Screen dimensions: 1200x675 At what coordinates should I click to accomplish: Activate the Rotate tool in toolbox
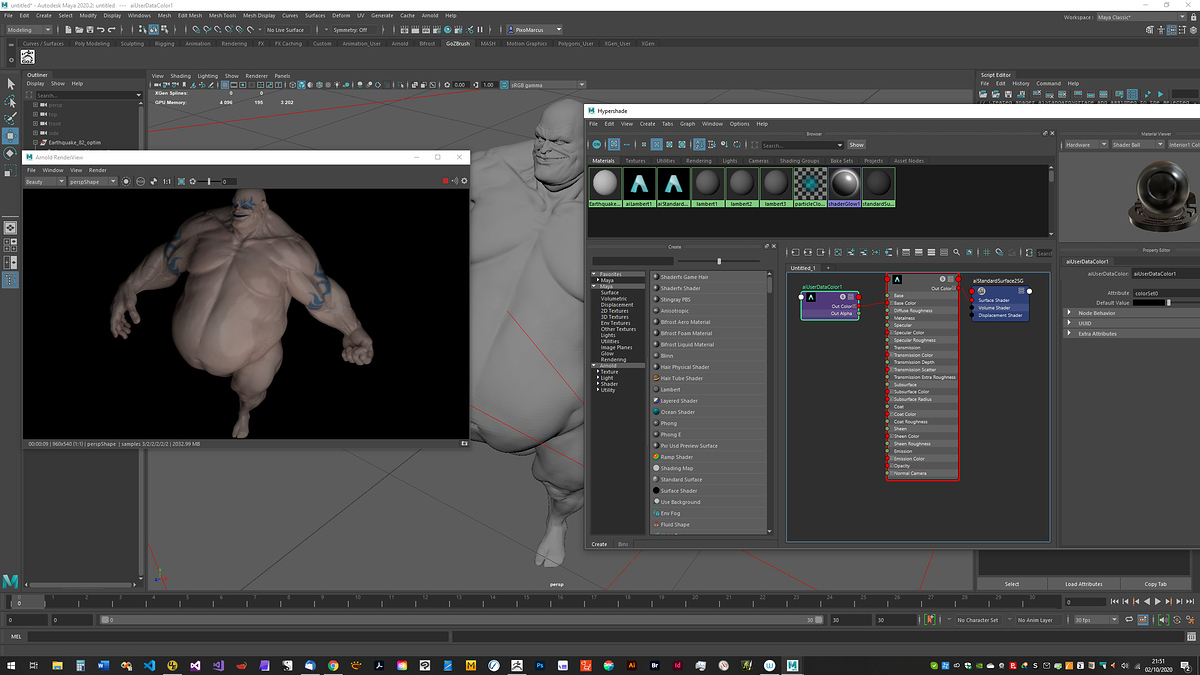click(x=10, y=153)
